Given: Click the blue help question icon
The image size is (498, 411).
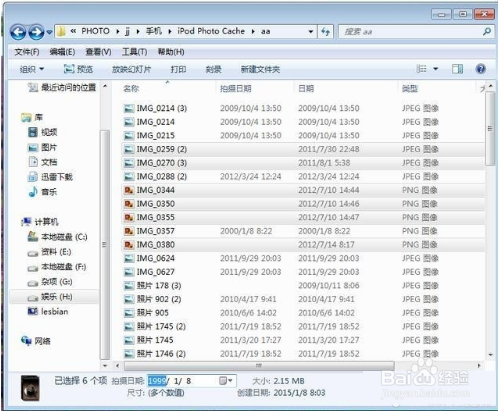Looking at the screenshot, I should pos(480,69).
